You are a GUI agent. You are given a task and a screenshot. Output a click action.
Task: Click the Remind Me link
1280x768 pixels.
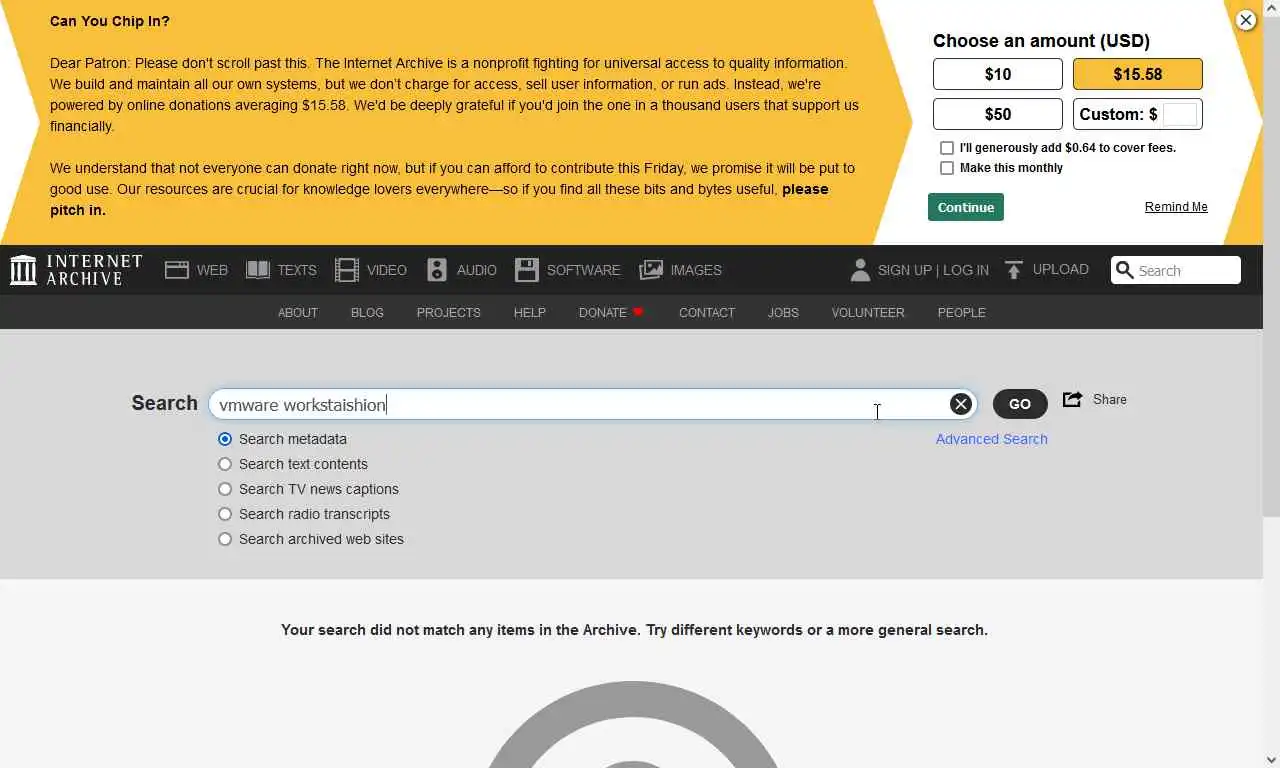[1176, 207]
